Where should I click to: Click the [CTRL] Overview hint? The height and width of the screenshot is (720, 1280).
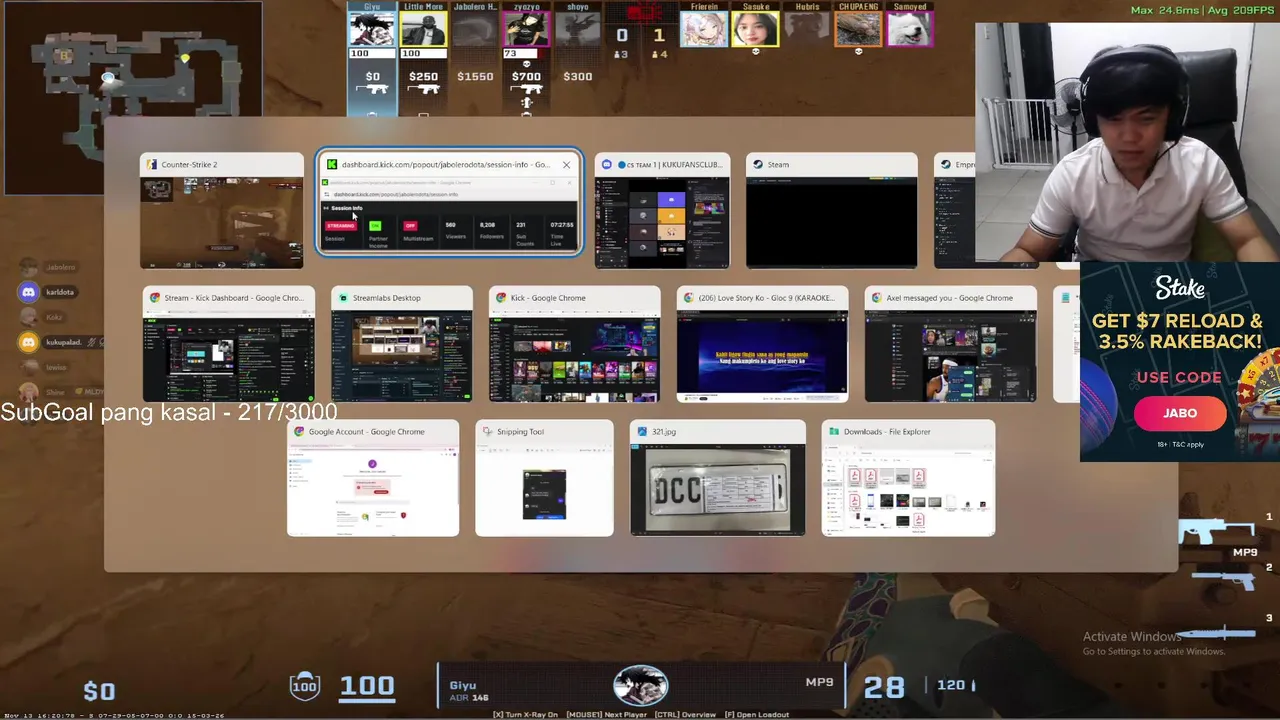pyautogui.click(x=685, y=714)
